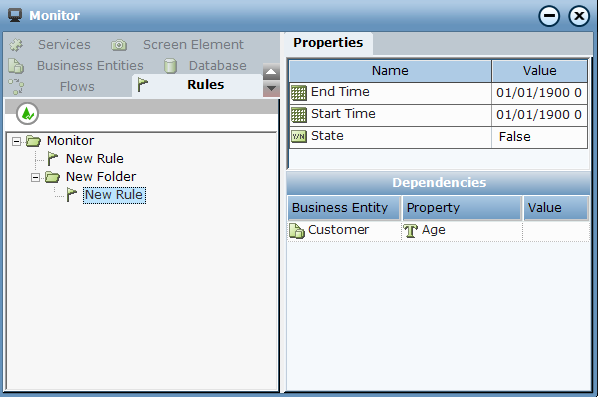Click the calendar icon beside End Time
Screen dimensions: 598x397
299,93
